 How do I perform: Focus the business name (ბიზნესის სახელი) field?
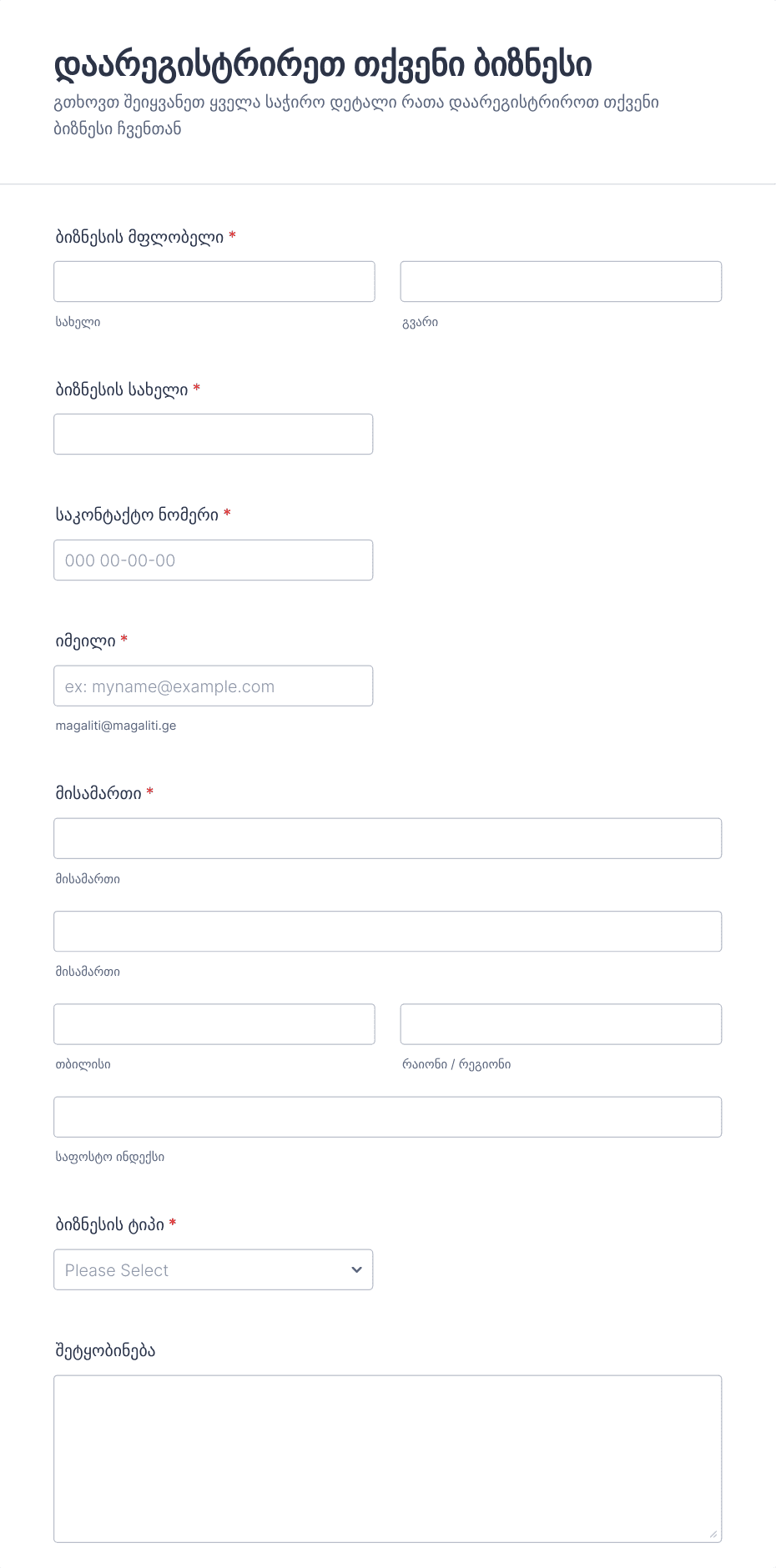tap(214, 434)
